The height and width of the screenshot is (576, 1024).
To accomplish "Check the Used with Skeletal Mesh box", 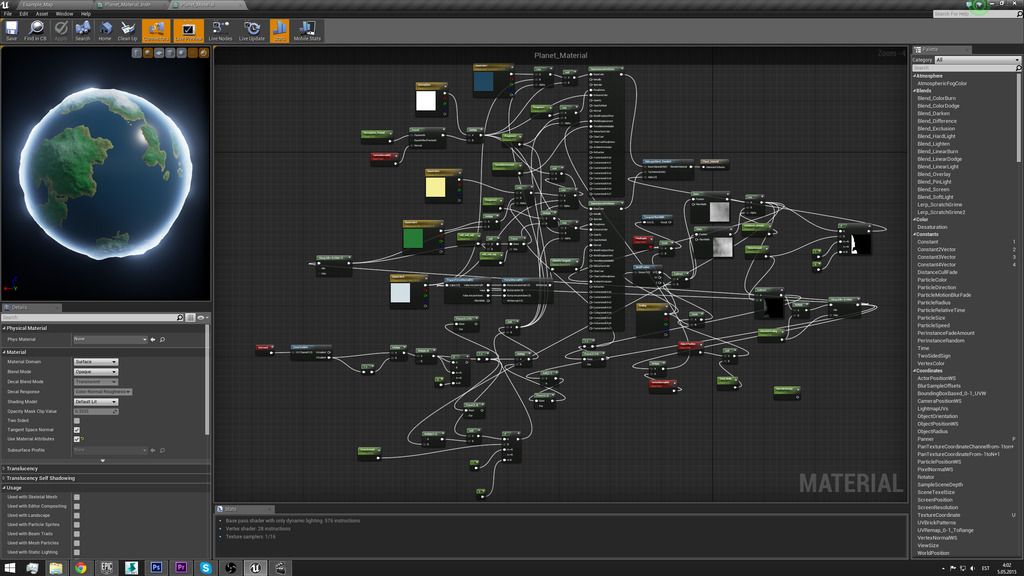I will 77,497.
